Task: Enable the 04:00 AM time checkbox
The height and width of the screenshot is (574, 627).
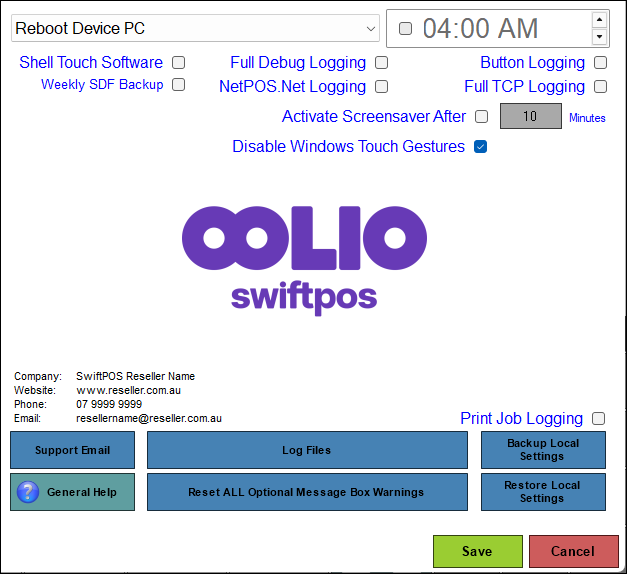Action: click(x=405, y=28)
